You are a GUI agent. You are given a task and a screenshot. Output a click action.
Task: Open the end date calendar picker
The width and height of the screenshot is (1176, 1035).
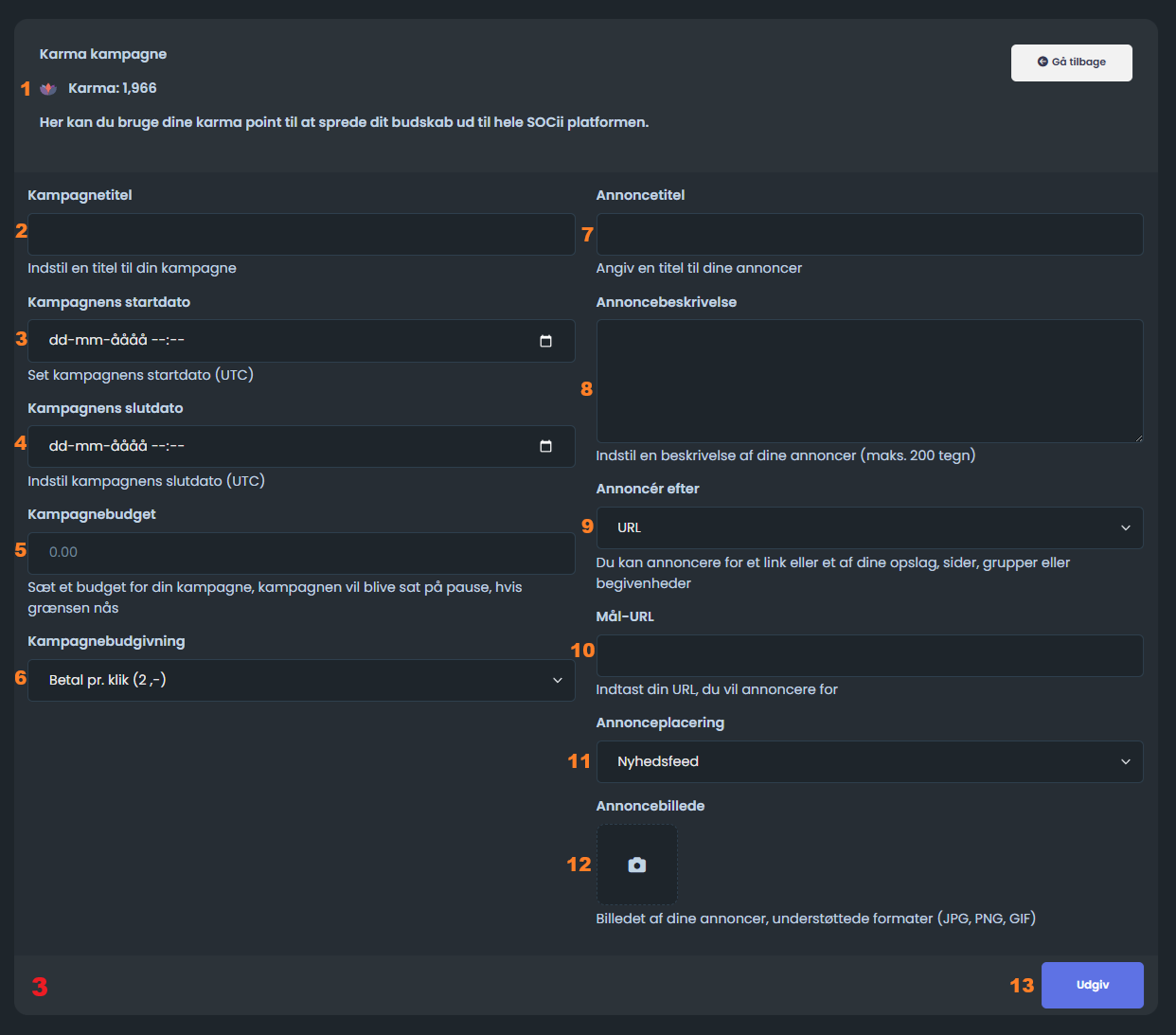[545, 447]
